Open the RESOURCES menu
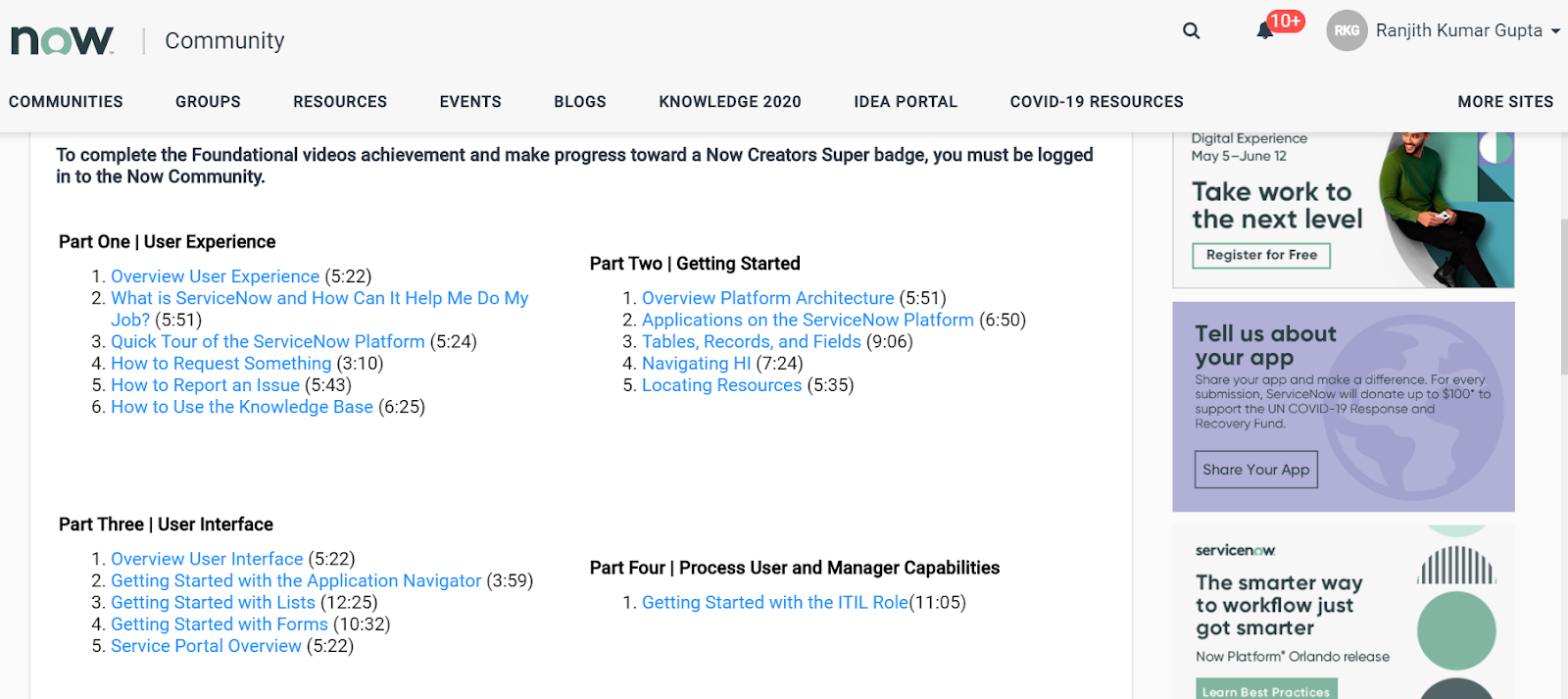This screenshot has height=699, width=1568. click(340, 102)
